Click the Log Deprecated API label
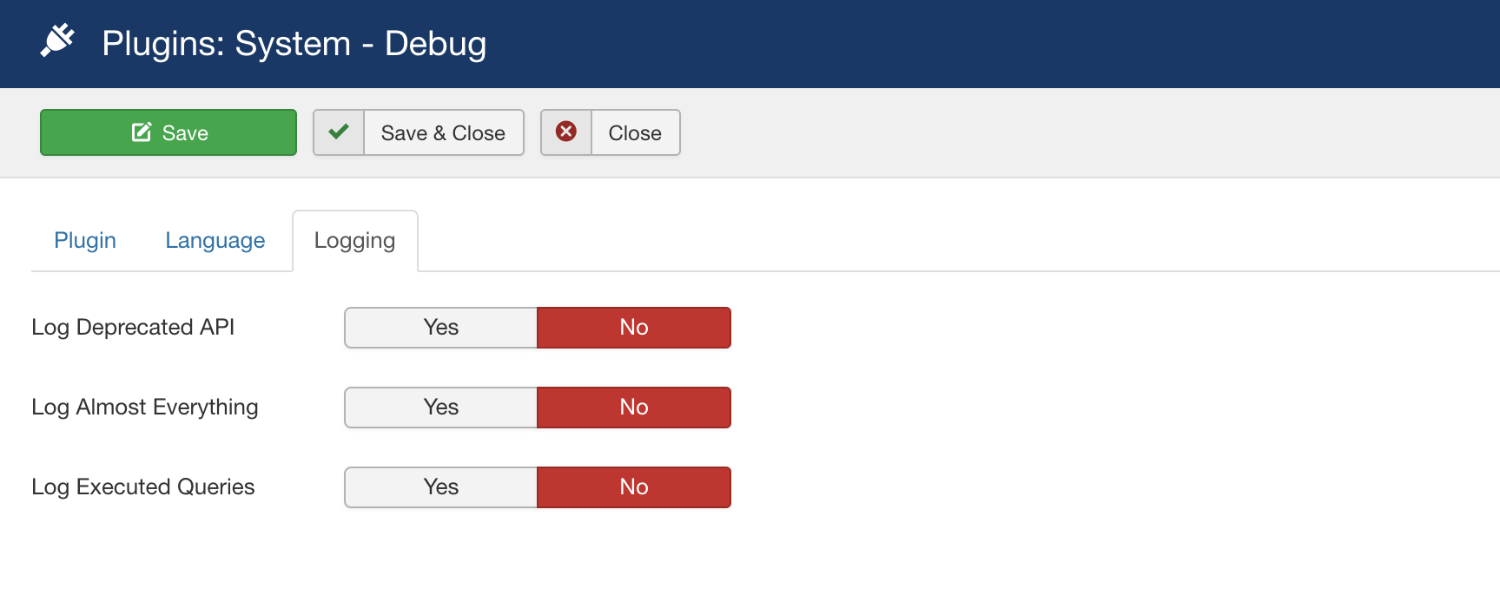This screenshot has height=595, width=1500. pyautogui.click(x=133, y=327)
